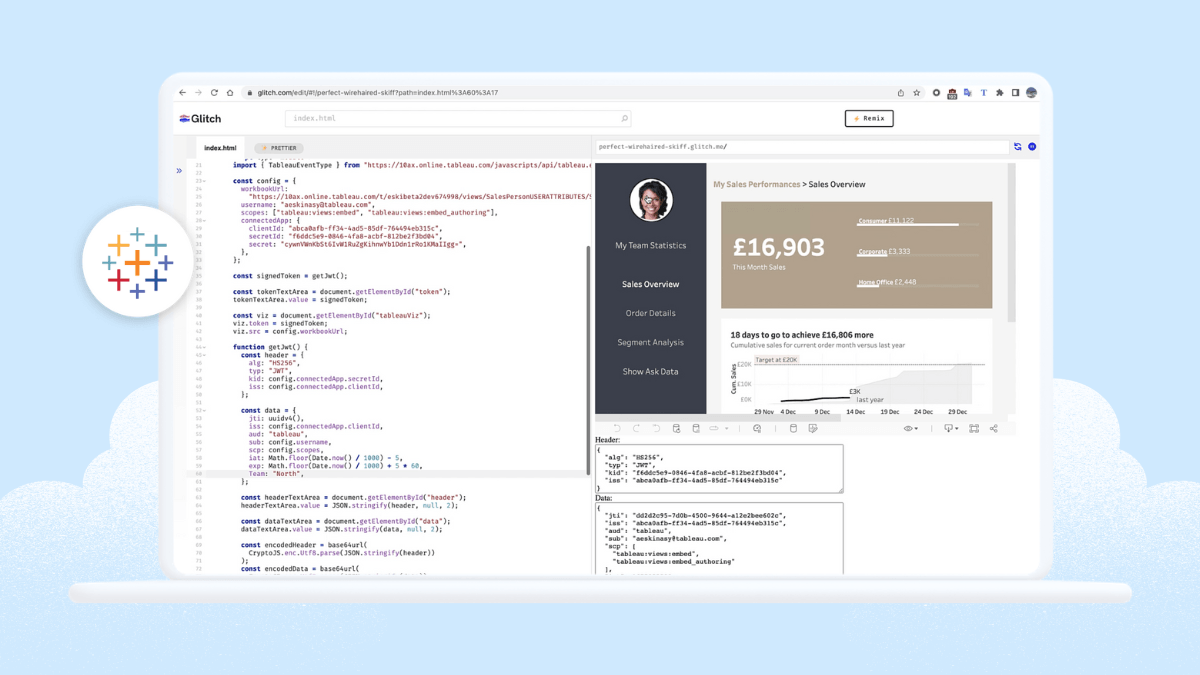Select the index.html editor tab

pos(220,148)
